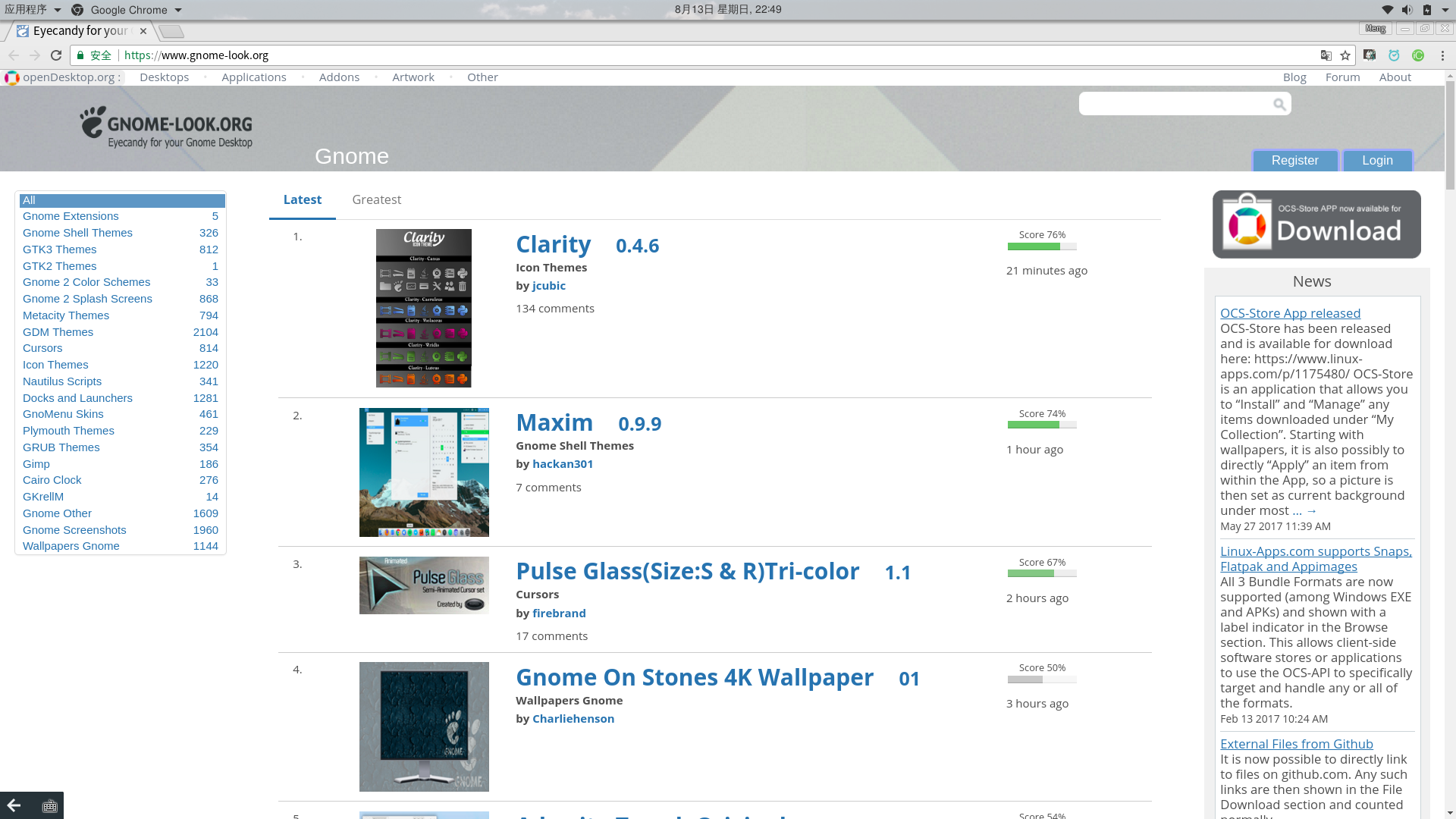This screenshot has width=1456, height=819.
Task: Open the About link
Action: 1395,77
